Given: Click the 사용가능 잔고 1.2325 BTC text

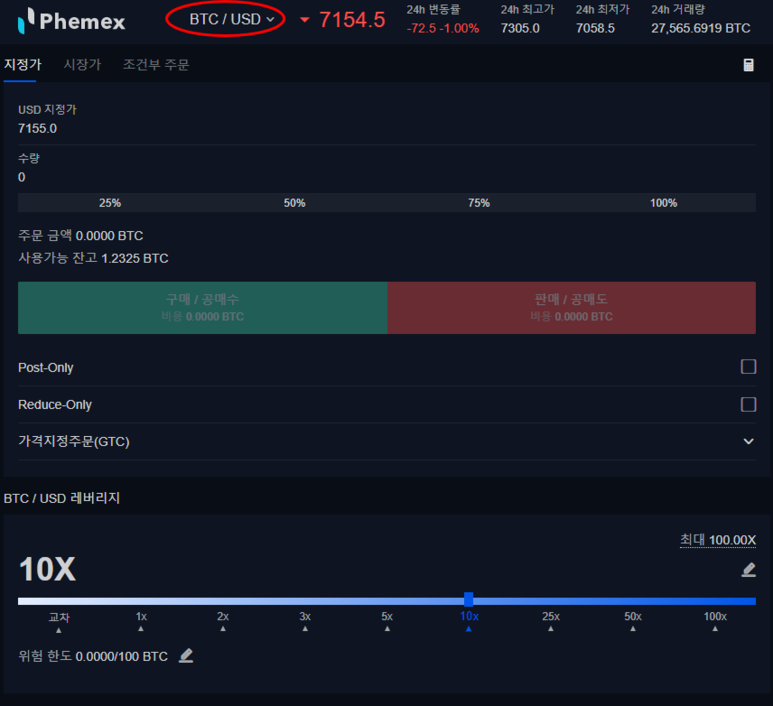Looking at the screenshot, I should pos(93,258).
